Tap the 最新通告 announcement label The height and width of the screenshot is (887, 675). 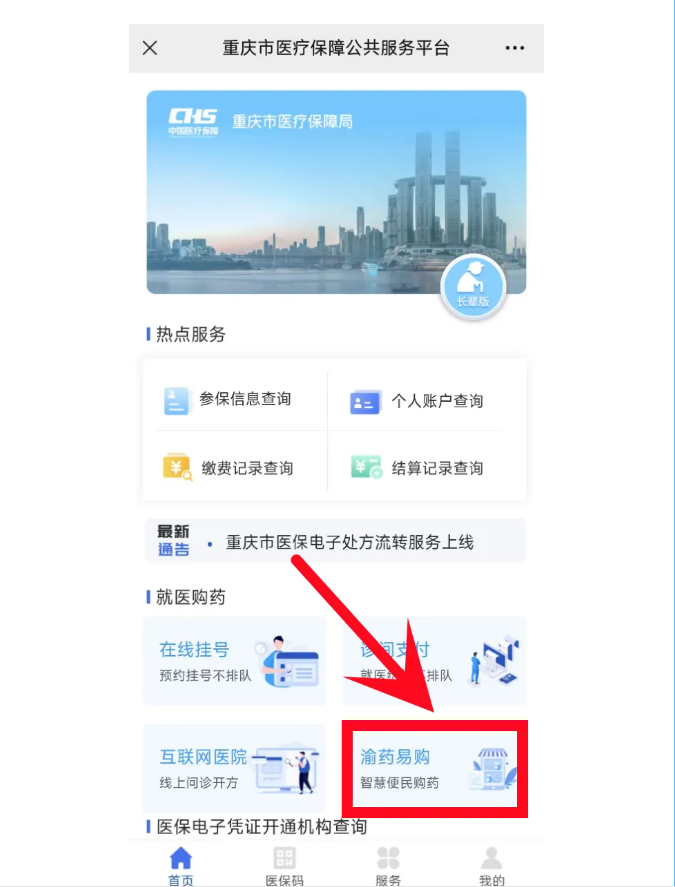coord(173,541)
